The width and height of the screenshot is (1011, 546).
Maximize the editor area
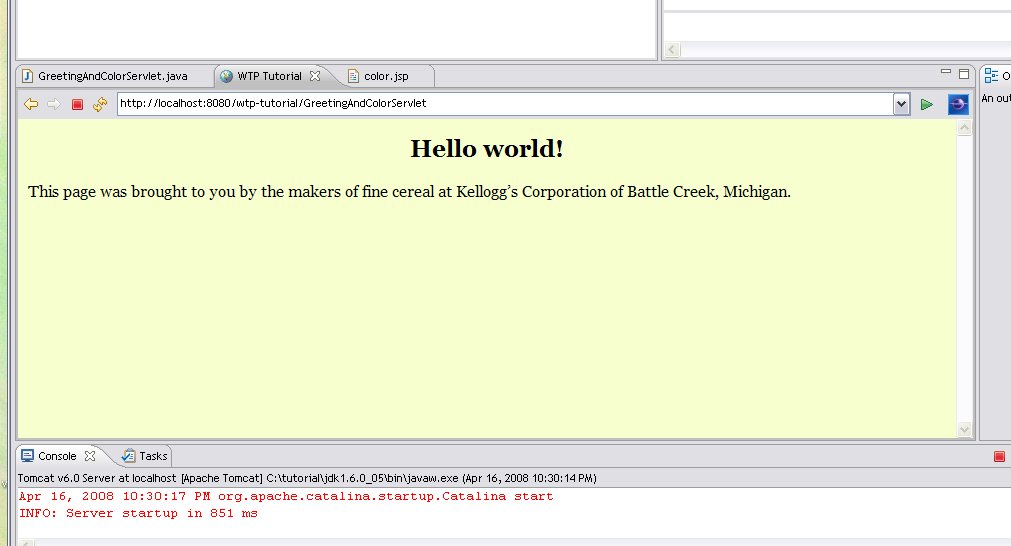coord(964,73)
